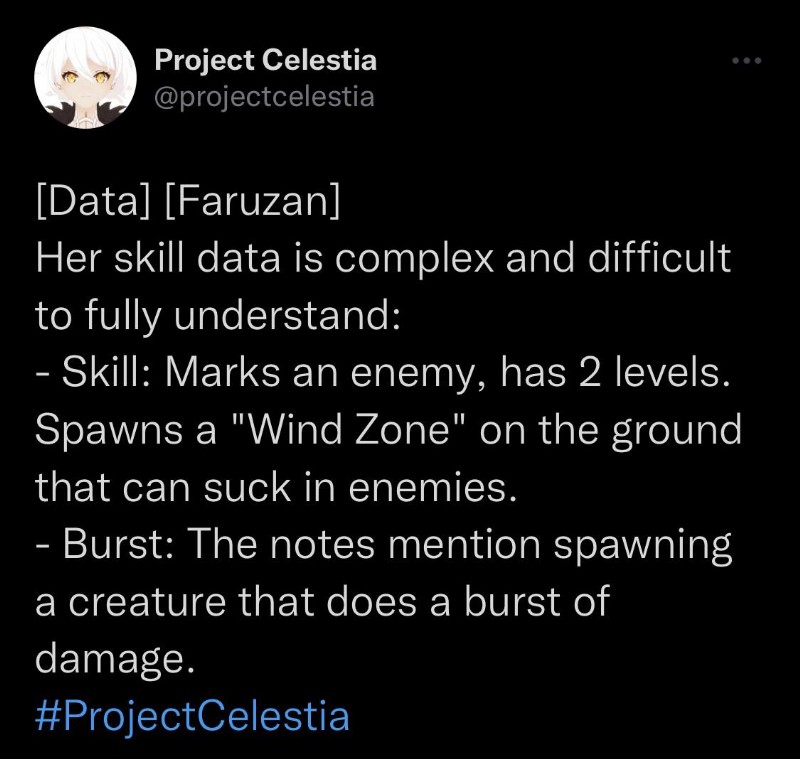Open the #ProjectCelestia hashtag
Viewport: 800px width, 759px height.
coord(192,716)
